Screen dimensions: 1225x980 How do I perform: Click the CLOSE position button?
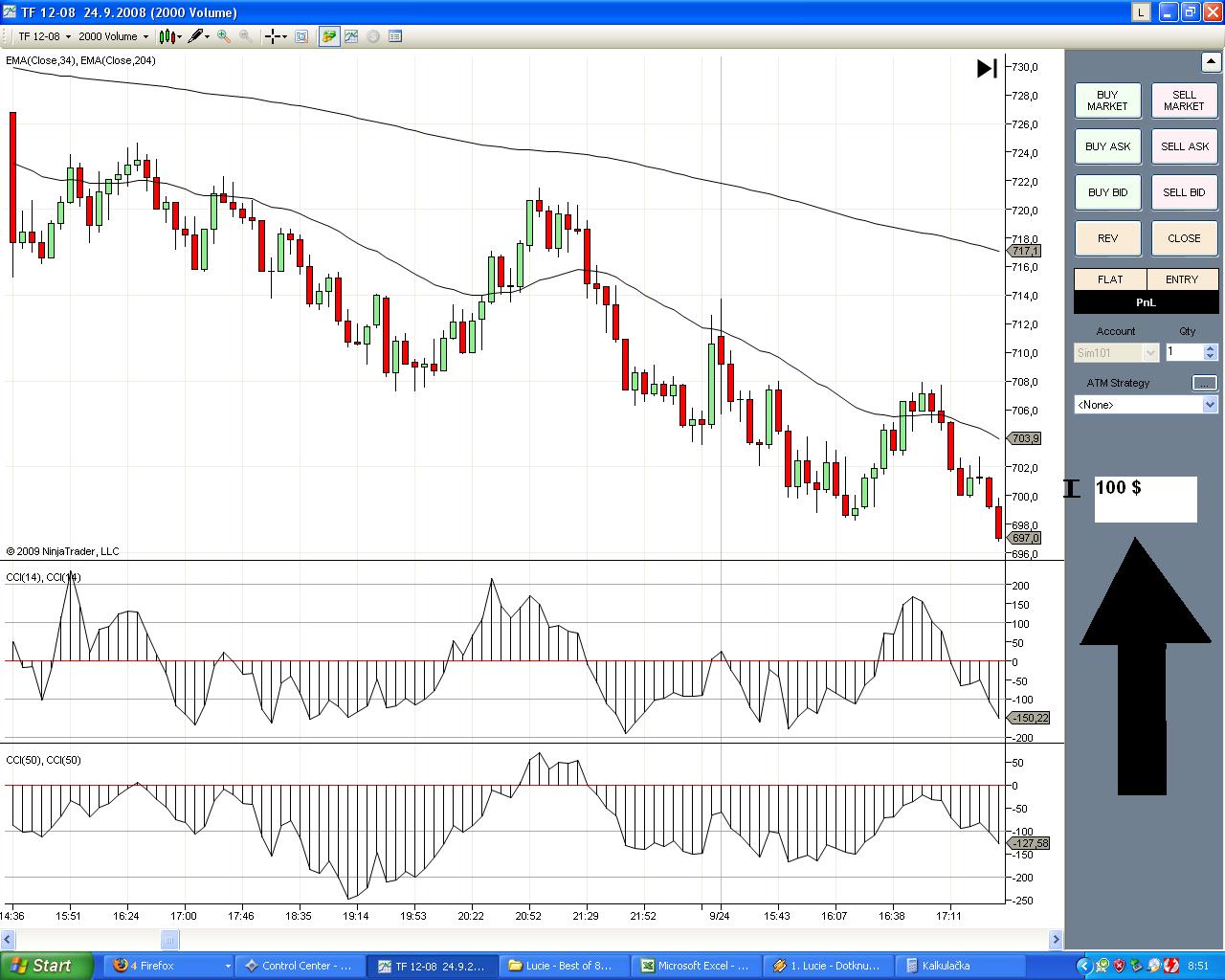tap(1184, 238)
